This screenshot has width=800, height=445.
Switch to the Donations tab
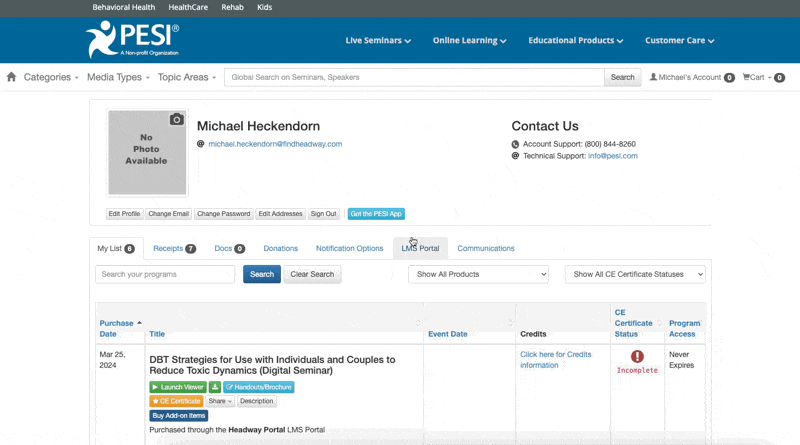281,249
